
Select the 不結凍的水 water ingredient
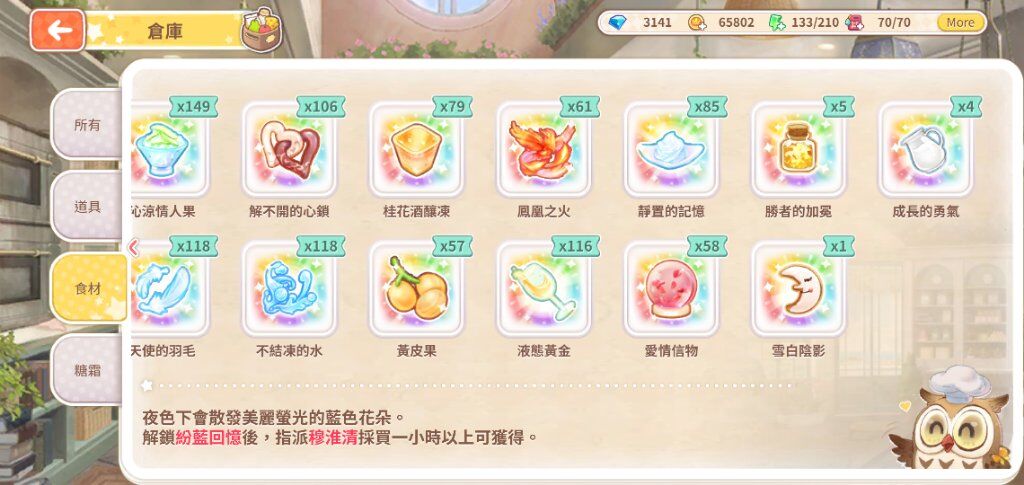tap(289, 289)
